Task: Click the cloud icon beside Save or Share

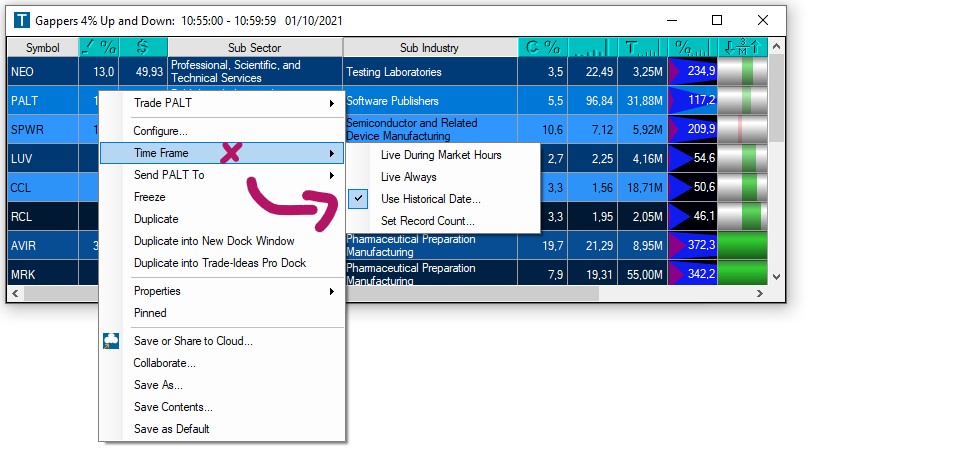Action: click(111, 341)
